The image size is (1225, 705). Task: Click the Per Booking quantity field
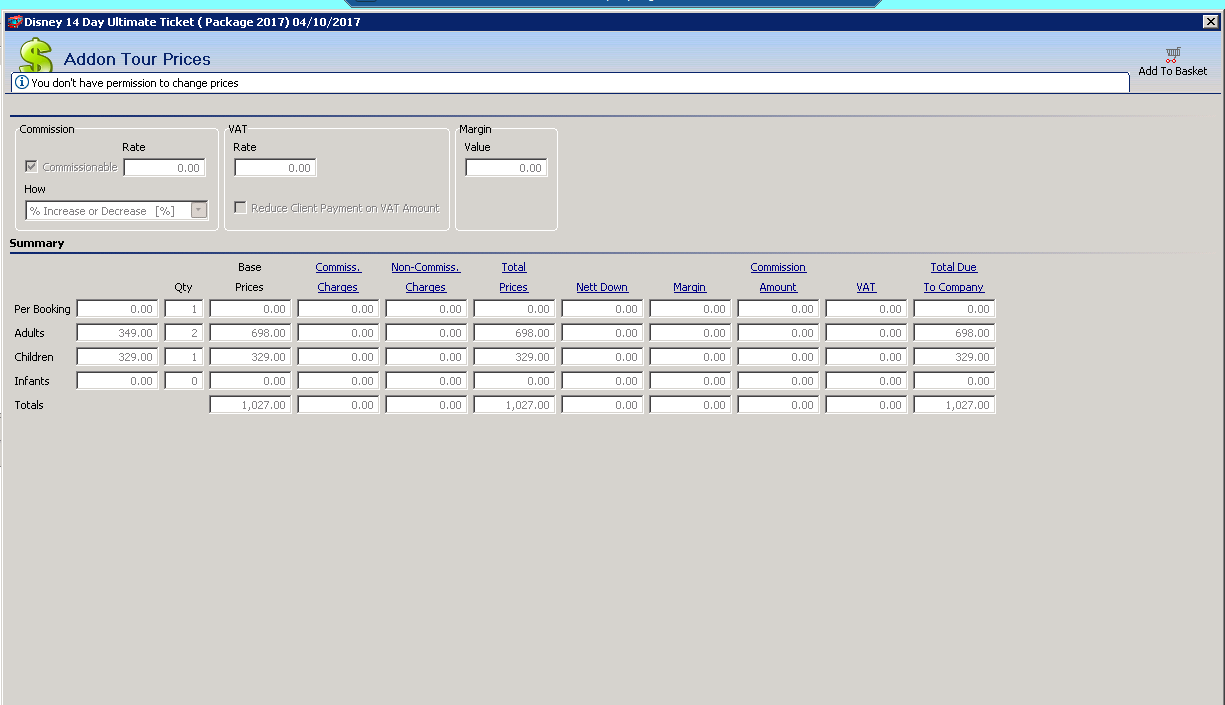tap(184, 309)
